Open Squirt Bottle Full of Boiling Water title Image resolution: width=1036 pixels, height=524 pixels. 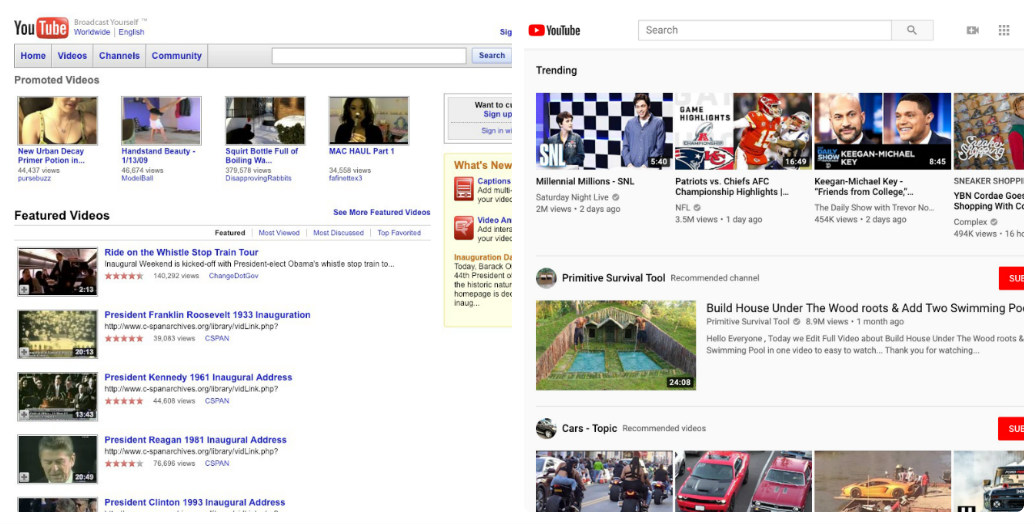pos(262,156)
